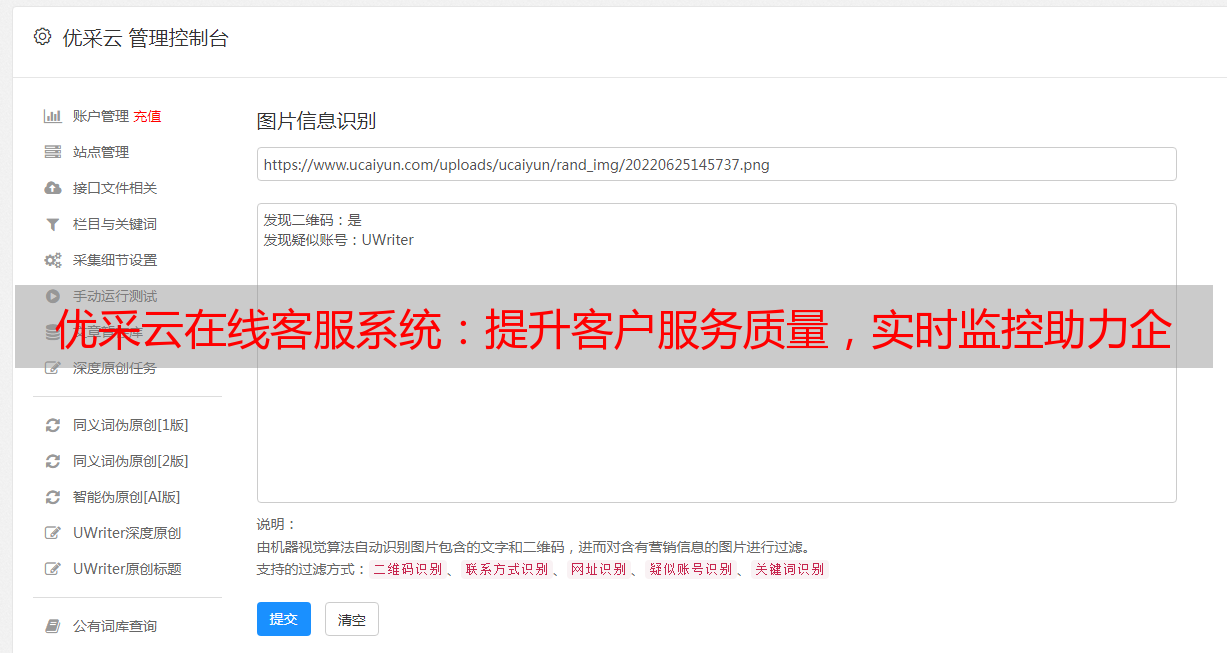This screenshot has height=653, width=1227.
Task: Click the server icon next to 站点管理
Action: tap(53, 152)
